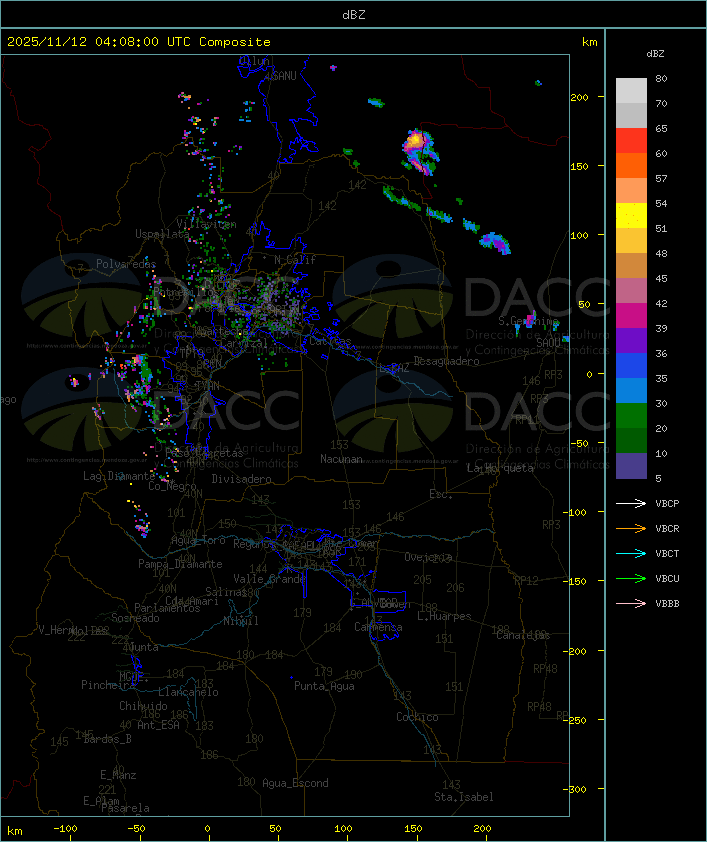Click the orange VBCR arrow icon
The height and width of the screenshot is (842, 707).
631,528
